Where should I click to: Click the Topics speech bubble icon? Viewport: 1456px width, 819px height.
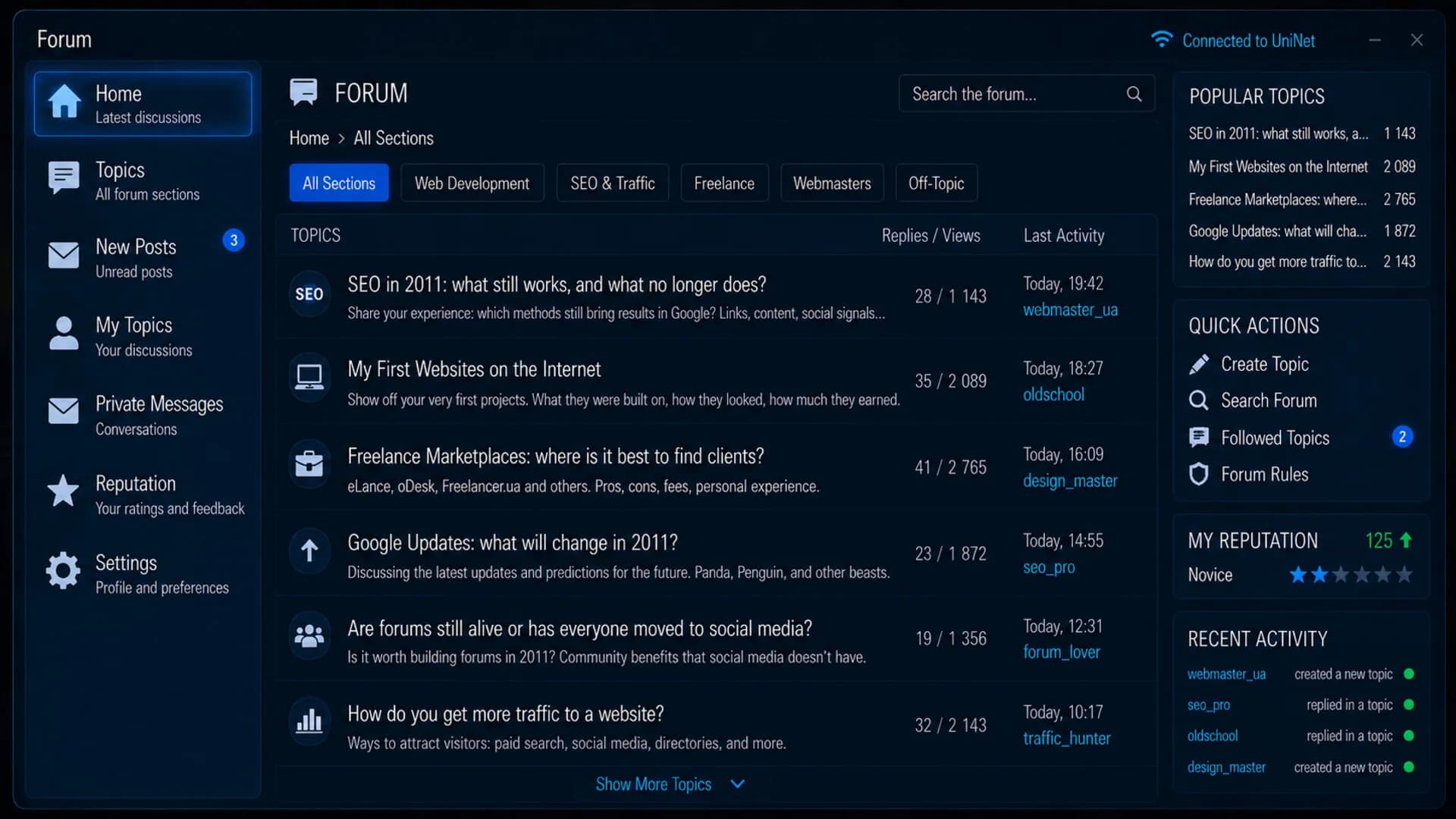(64, 178)
